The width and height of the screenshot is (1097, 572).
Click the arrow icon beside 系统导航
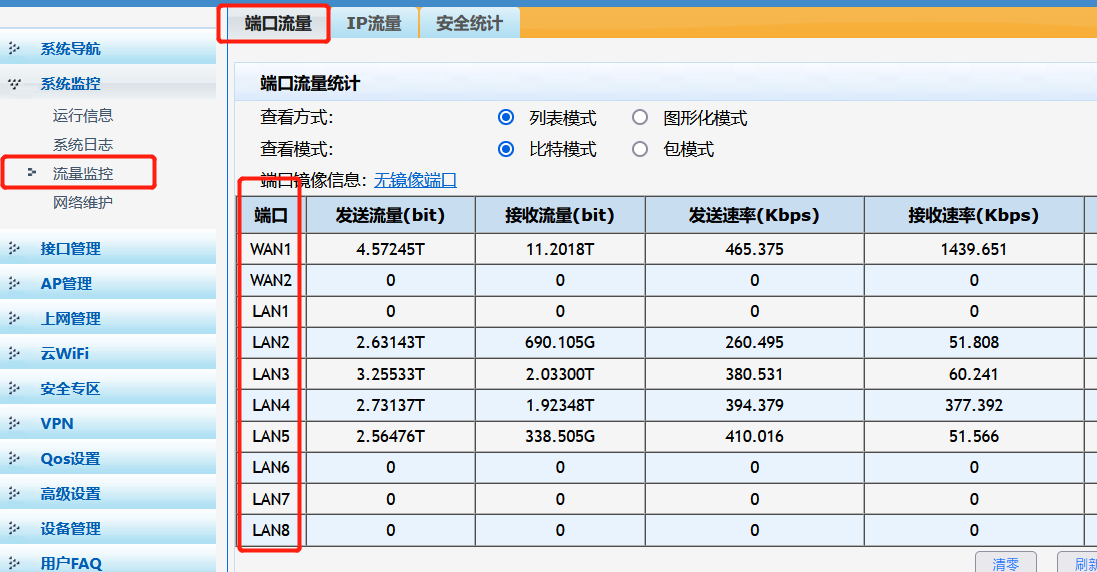point(14,48)
